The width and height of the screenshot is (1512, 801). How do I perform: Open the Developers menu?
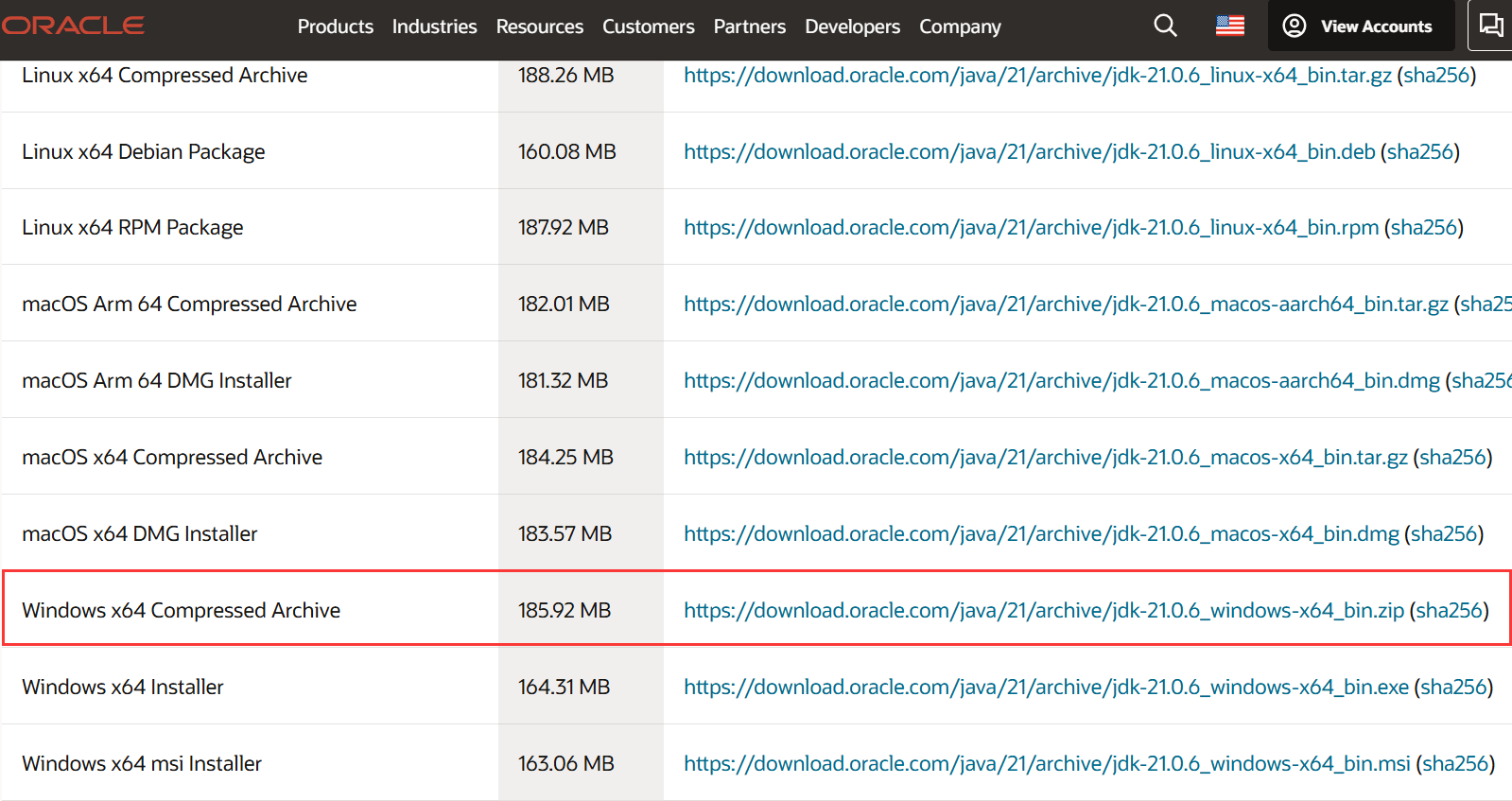[x=853, y=26]
